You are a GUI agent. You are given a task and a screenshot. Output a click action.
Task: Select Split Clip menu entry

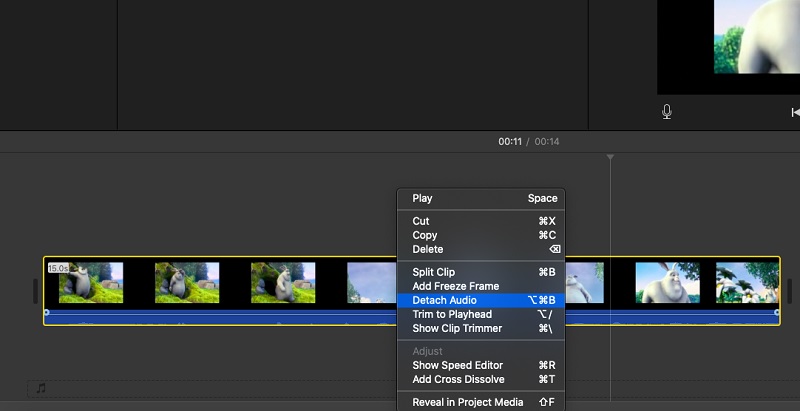click(x=481, y=272)
